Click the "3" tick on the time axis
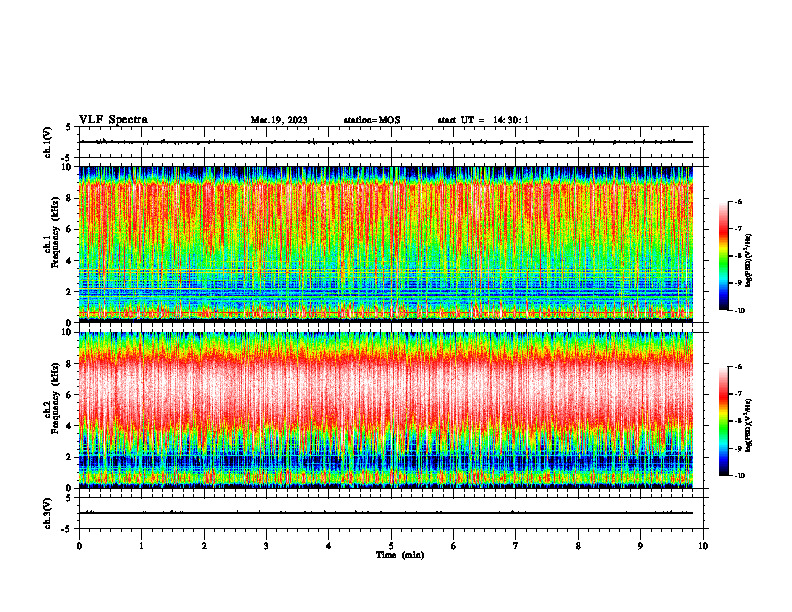This screenshot has width=792, height=612. (266, 546)
